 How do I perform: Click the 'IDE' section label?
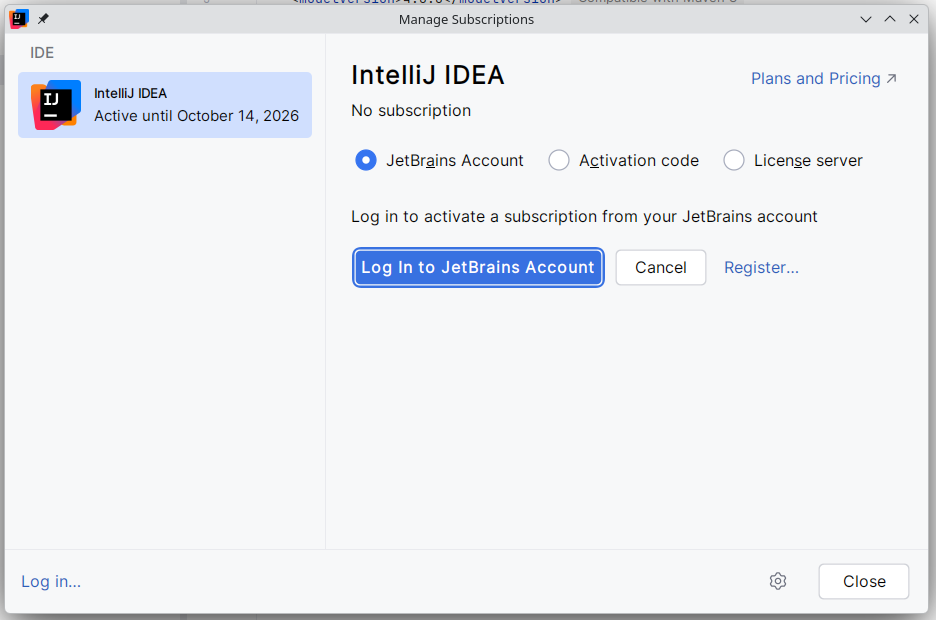click(x=42, y=53)
